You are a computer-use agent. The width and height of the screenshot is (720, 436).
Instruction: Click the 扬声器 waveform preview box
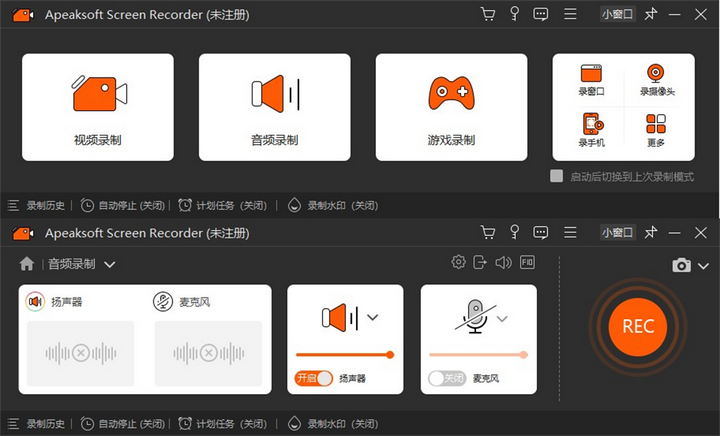[x=80, y=353]
